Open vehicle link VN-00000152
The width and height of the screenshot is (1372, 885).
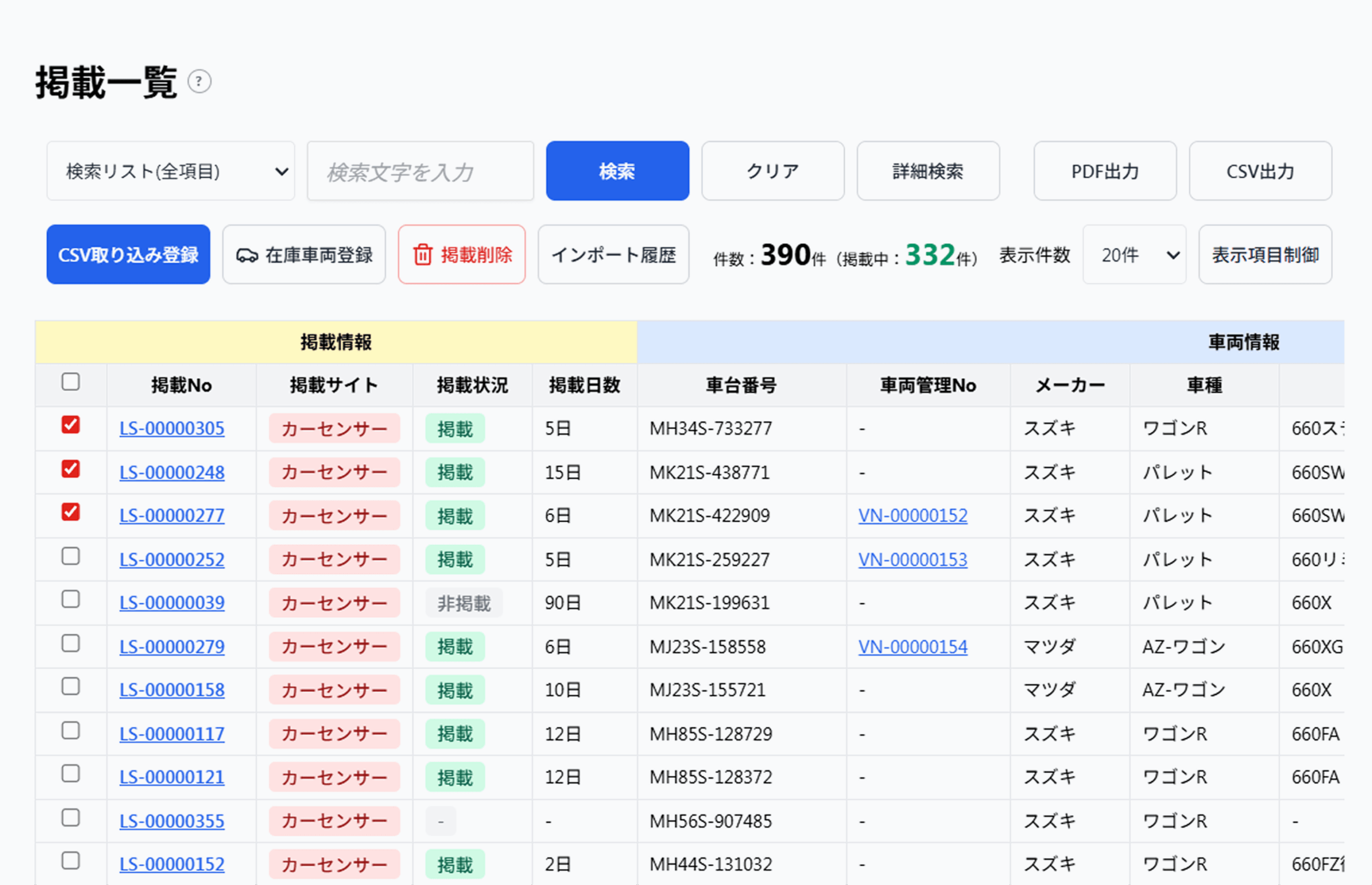[x=913, y=516]
